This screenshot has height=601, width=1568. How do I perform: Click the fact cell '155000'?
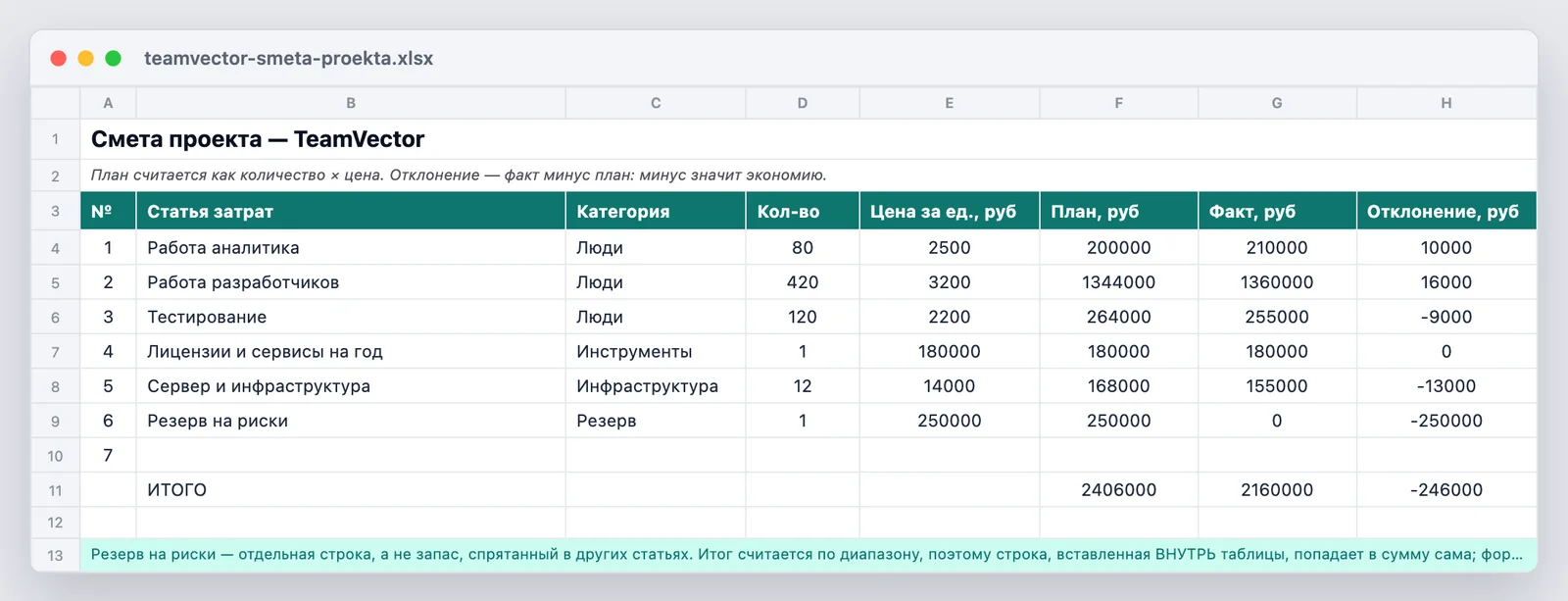(x=1277, y=386)
